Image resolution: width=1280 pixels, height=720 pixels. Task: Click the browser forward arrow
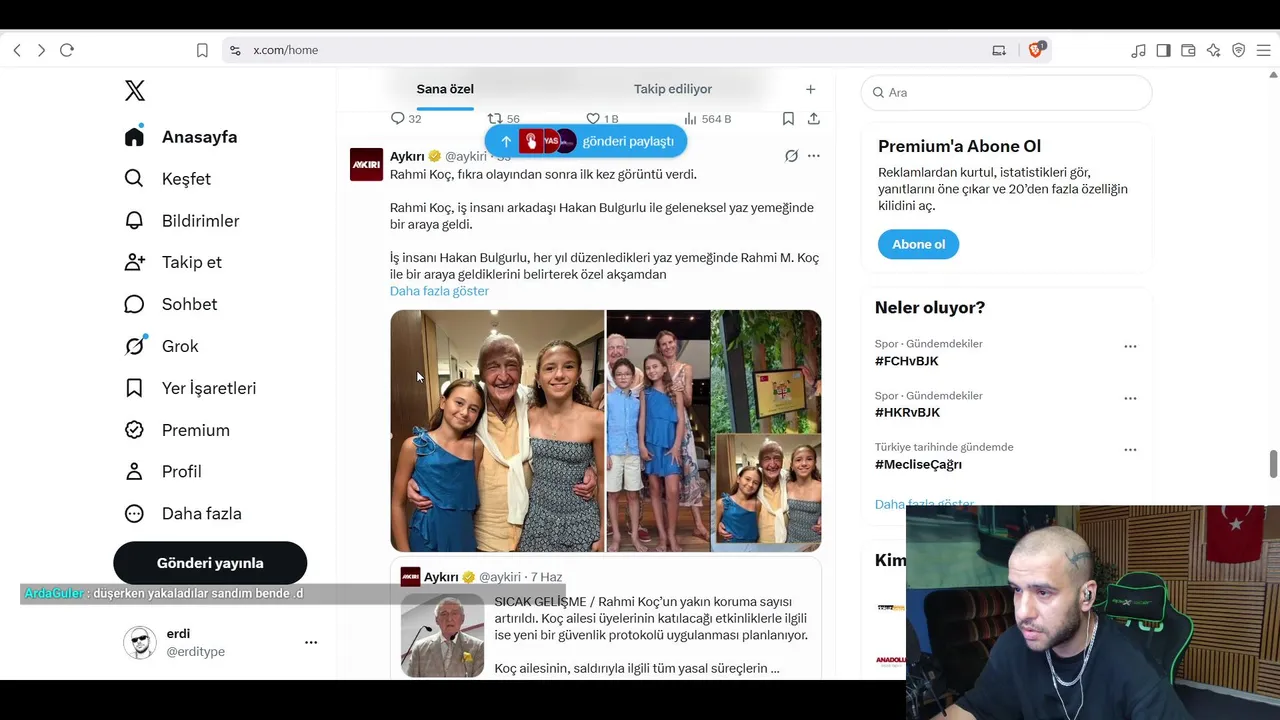[41, 50]
